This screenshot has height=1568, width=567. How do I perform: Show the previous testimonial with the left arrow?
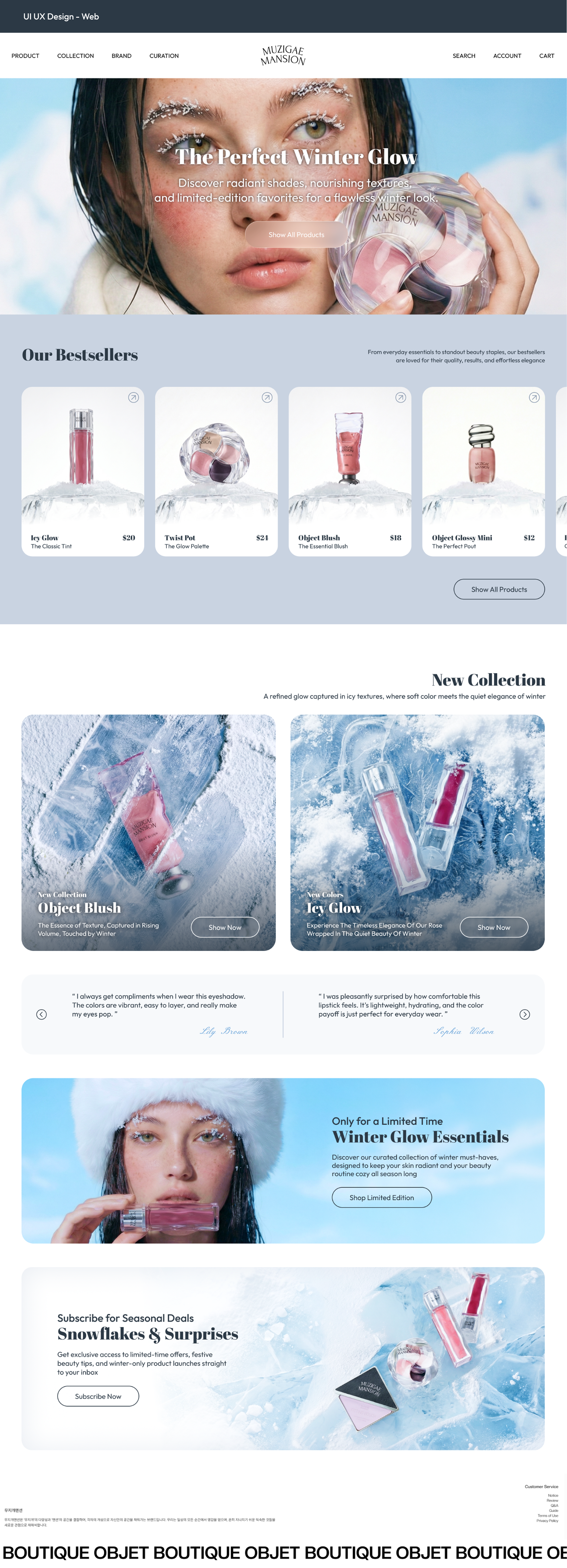coord(41,1014)
